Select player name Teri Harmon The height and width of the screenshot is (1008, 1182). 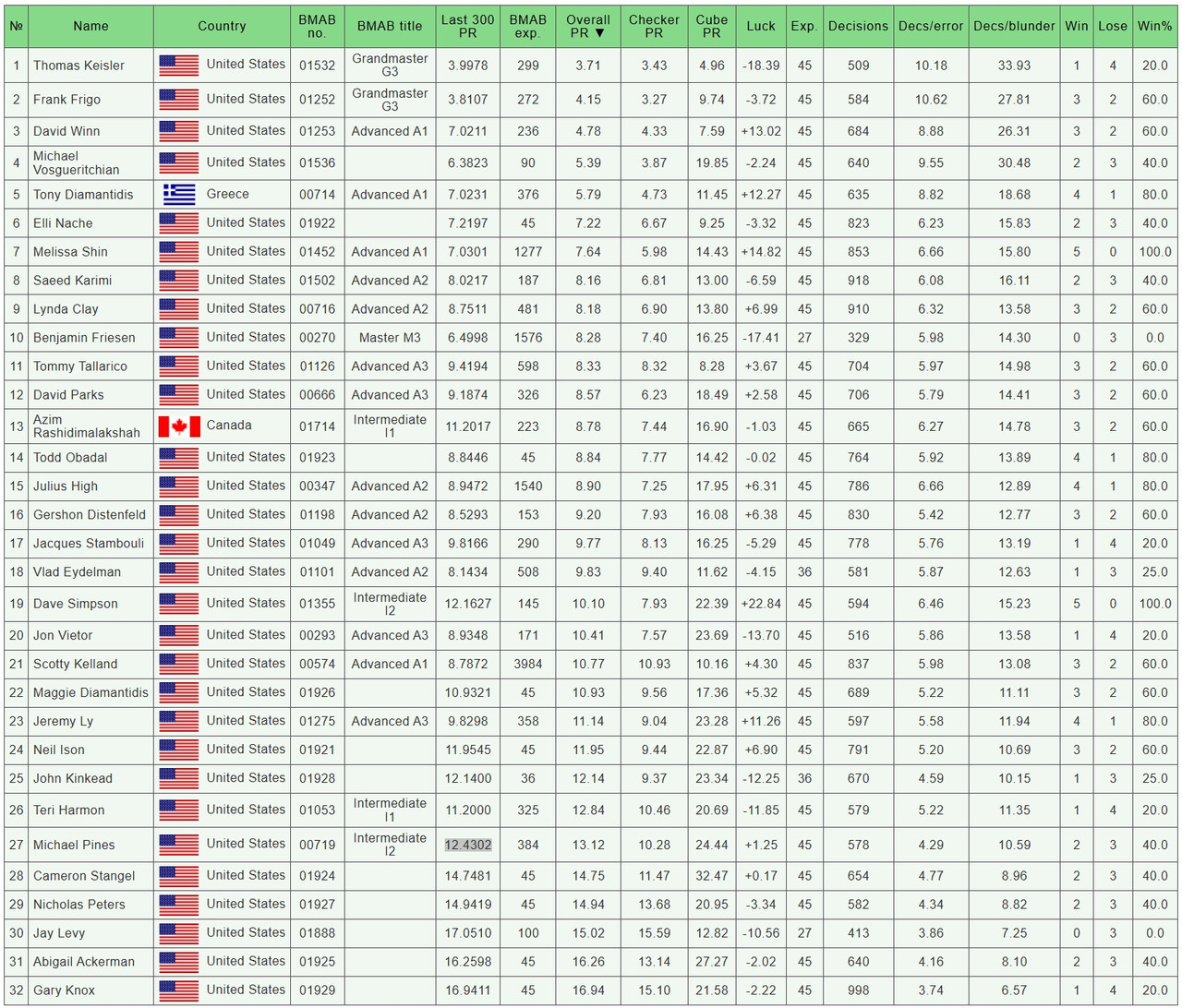coord(69,810)
